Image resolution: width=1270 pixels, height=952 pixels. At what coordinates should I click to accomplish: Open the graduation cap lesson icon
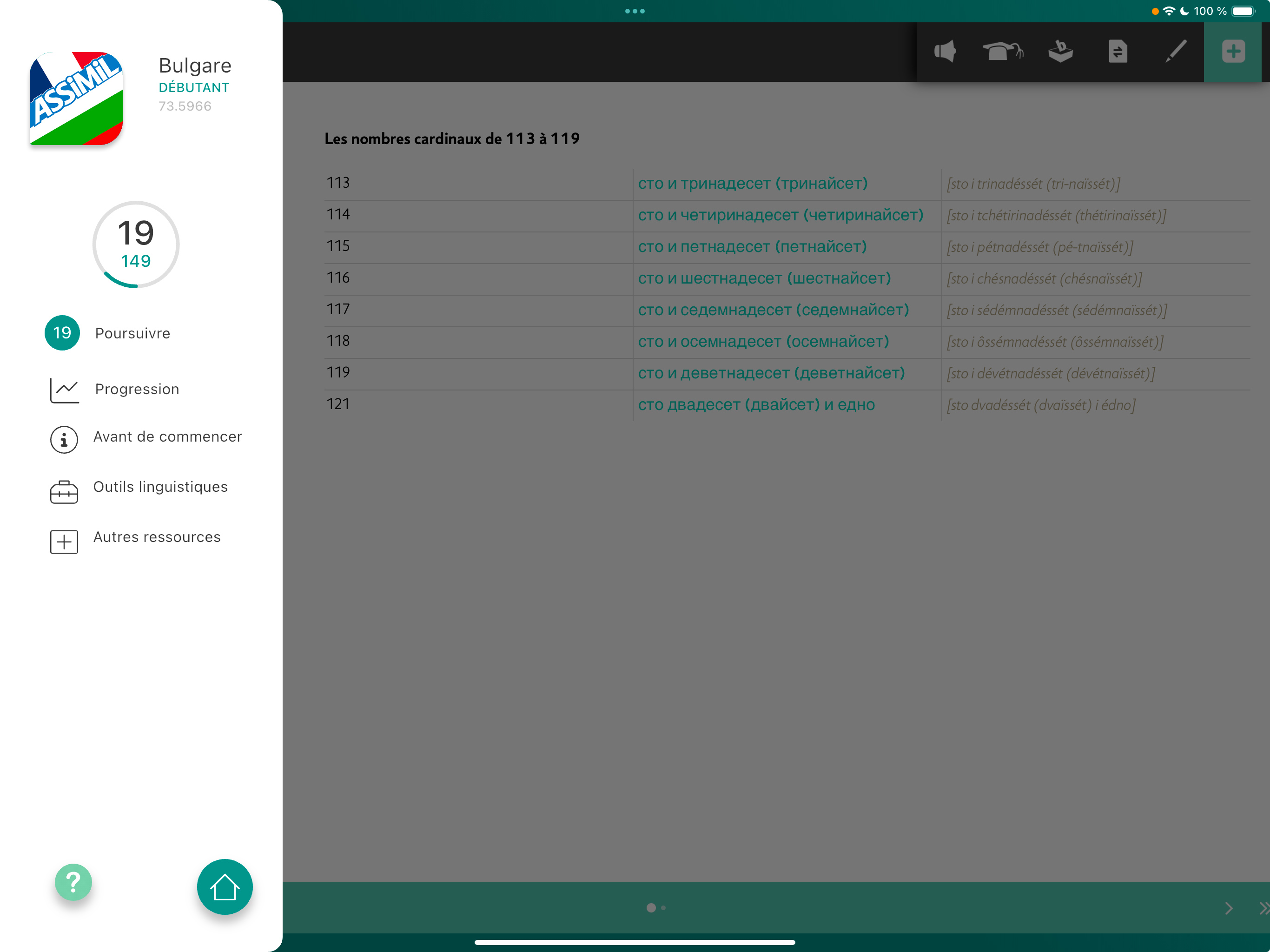coord(1002,52)
